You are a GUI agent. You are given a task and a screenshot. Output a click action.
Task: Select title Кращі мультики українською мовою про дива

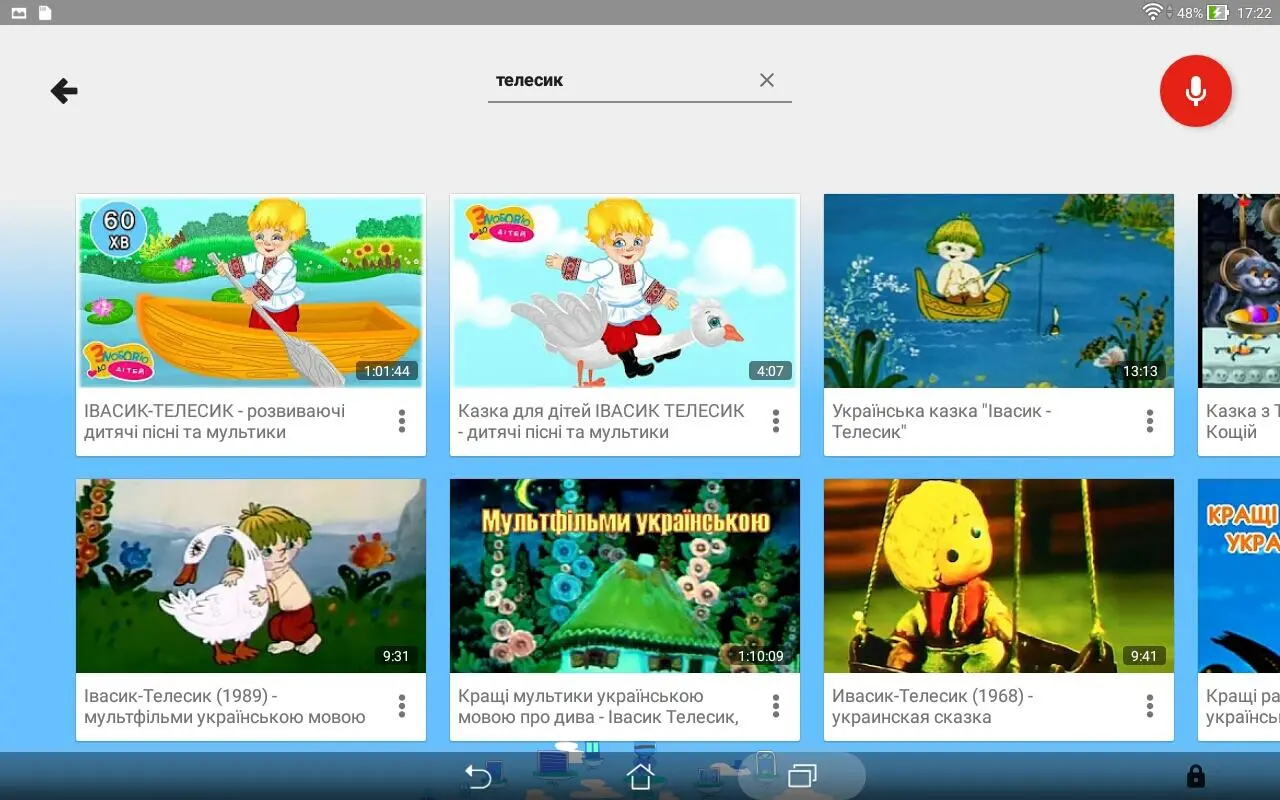click(598, 706)
